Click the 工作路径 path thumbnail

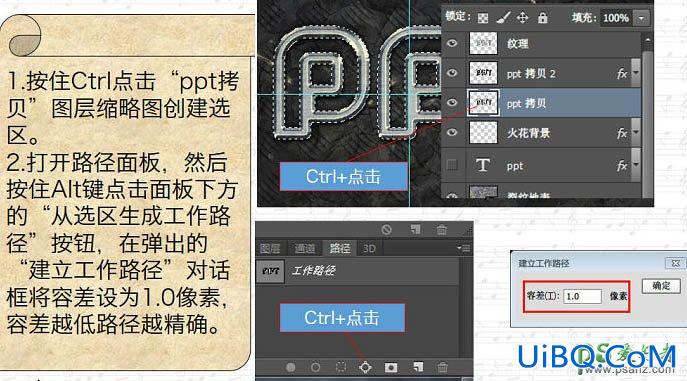coord(270,271)
